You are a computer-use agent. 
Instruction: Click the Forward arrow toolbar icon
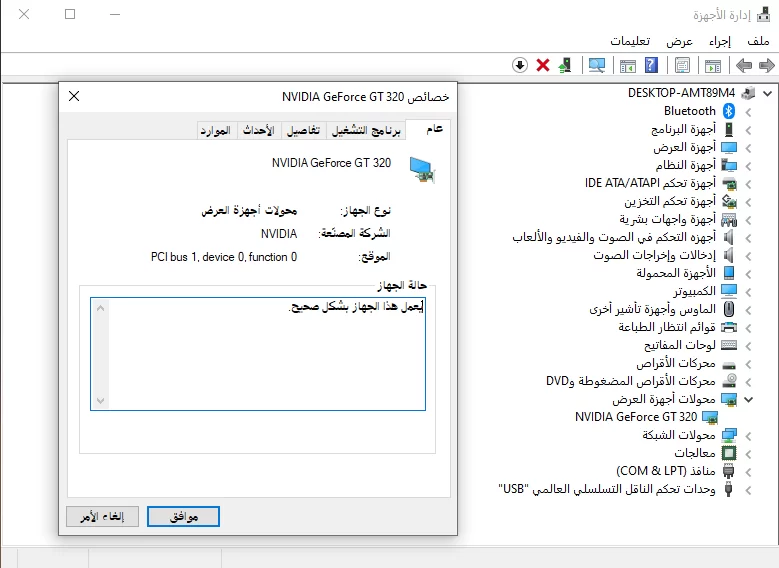767,65
